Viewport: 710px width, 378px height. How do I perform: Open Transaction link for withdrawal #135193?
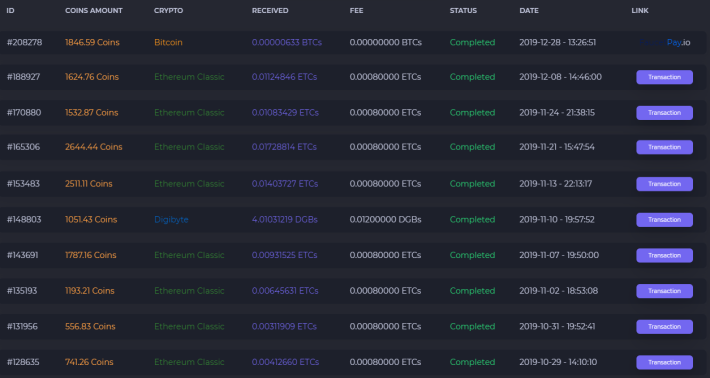tap(664, 291)
